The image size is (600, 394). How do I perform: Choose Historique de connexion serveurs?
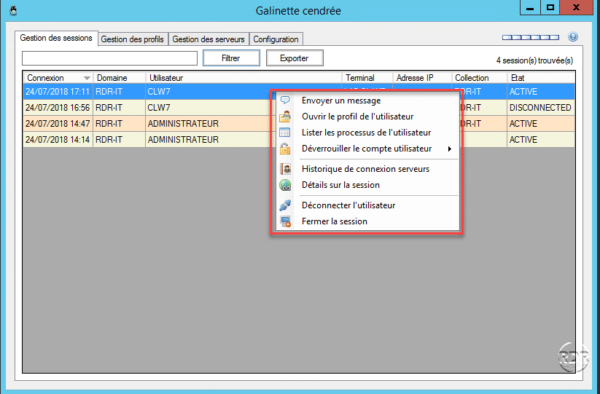365,169
